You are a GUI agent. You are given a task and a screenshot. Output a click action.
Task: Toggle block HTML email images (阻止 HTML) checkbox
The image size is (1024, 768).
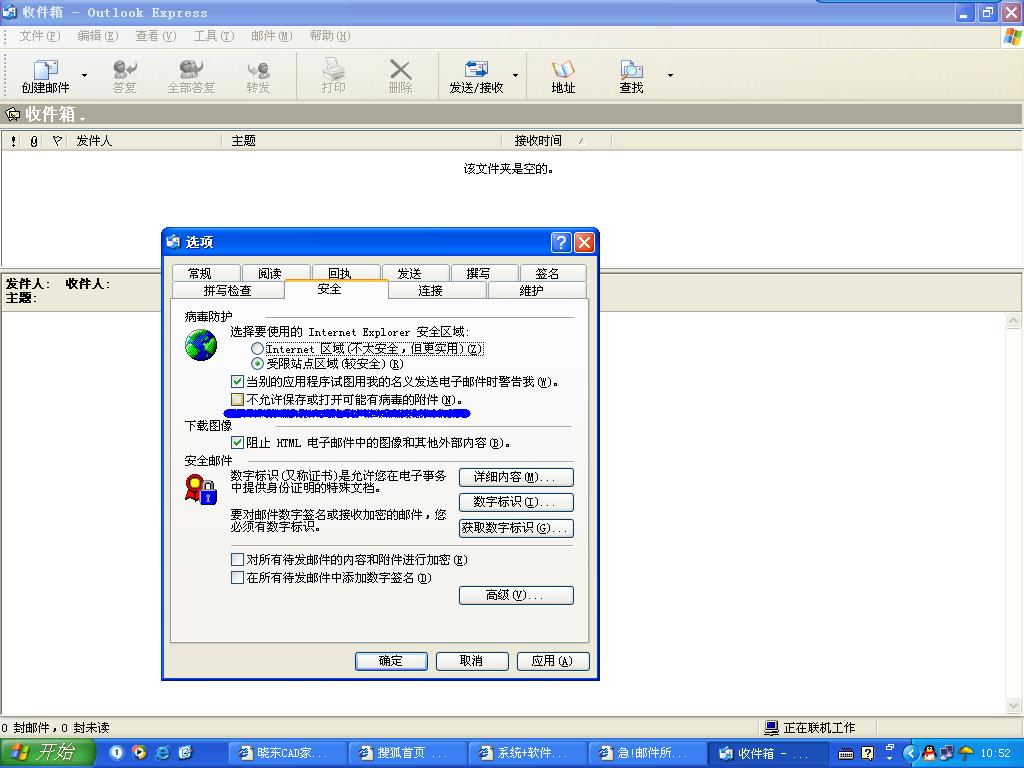tap(238, 442)
